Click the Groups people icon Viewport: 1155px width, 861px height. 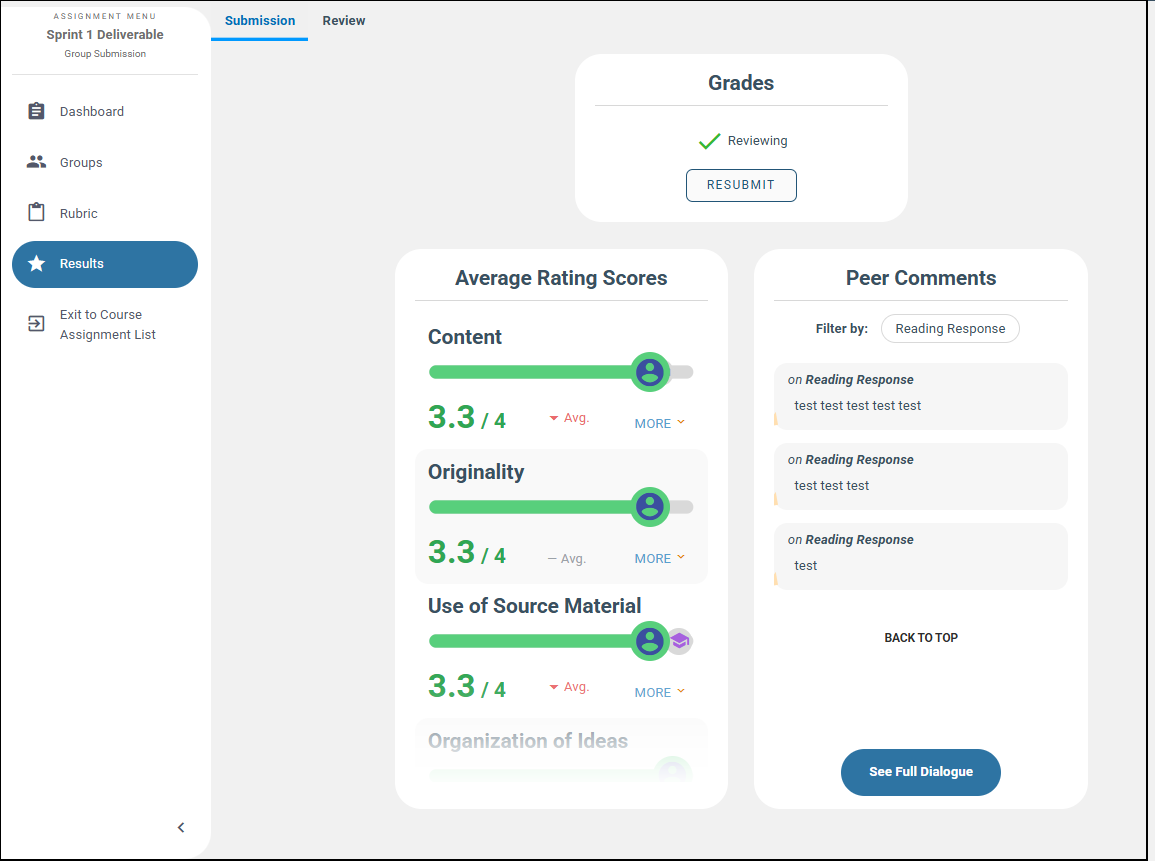(37, 162)
